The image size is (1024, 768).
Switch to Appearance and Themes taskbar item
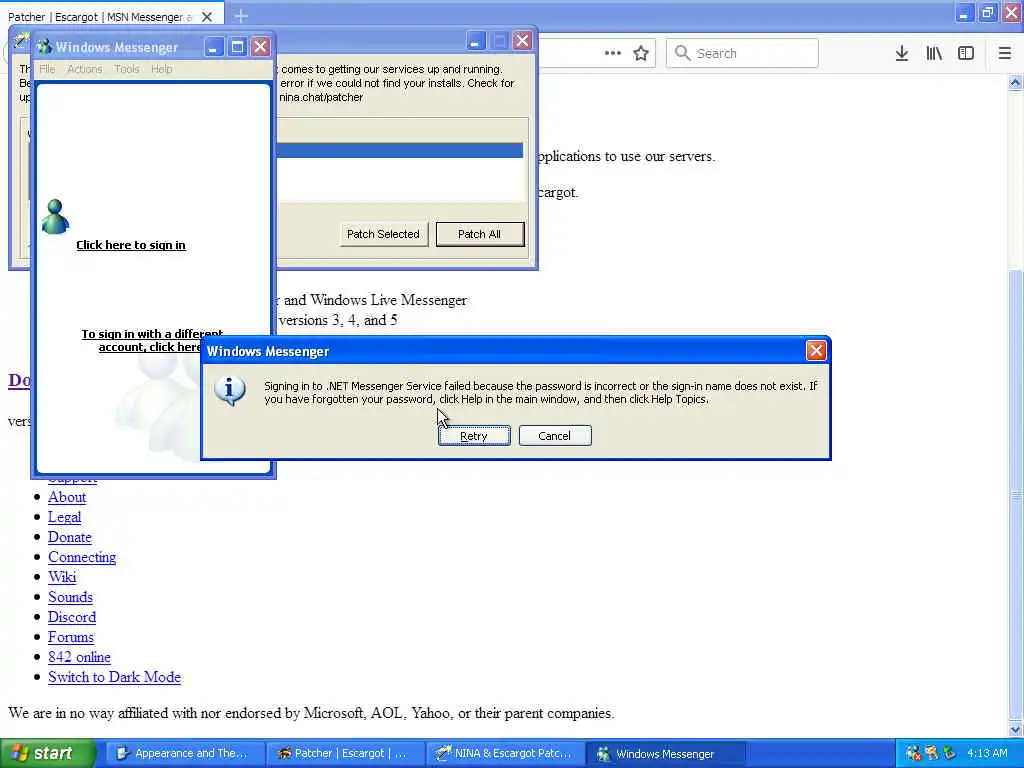pyautogui.click(x=185, y=754)
